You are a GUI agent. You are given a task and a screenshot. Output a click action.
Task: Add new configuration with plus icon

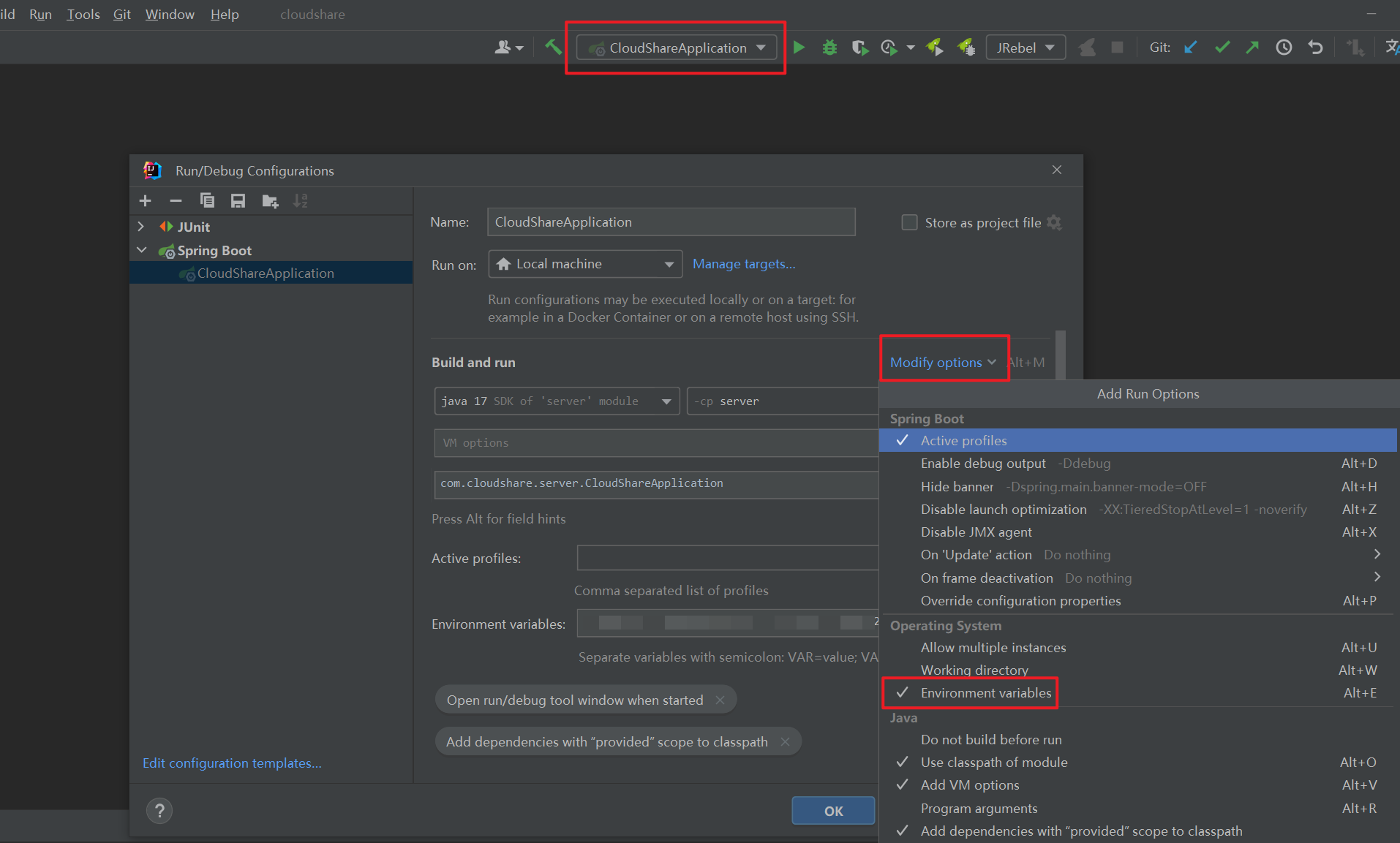[145, 200]
